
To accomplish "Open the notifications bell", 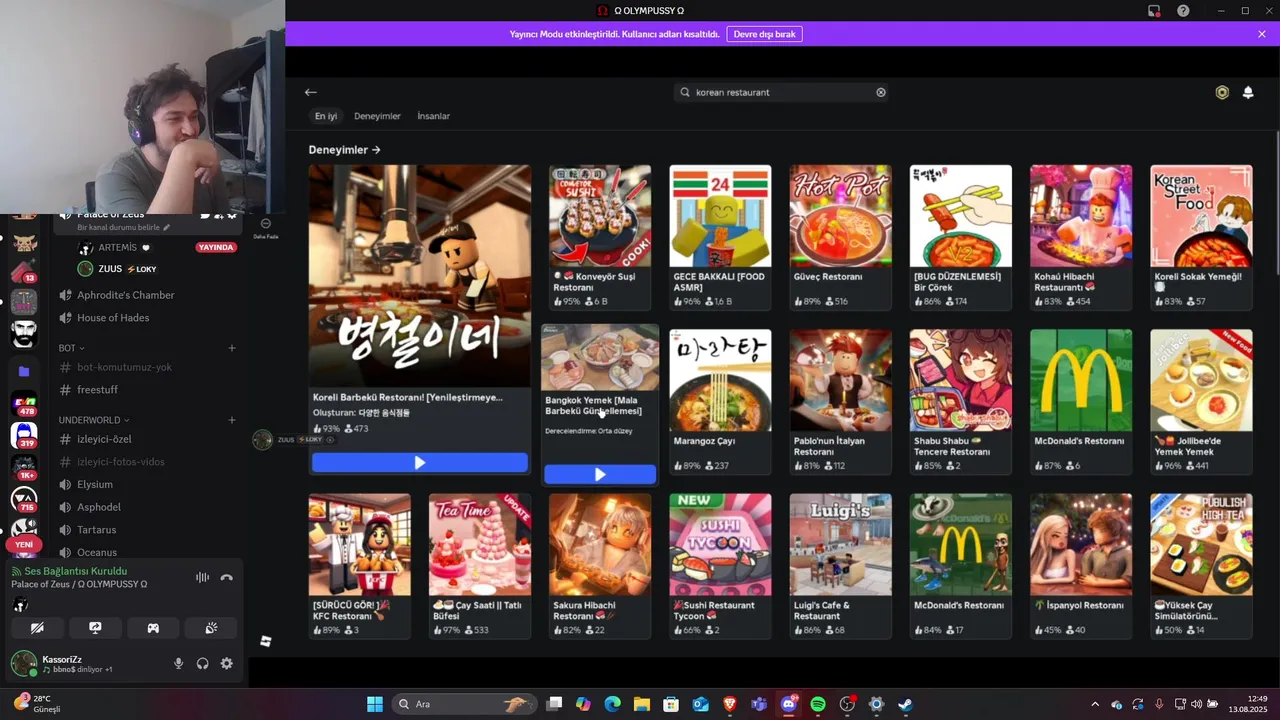I will (1248, 92).
